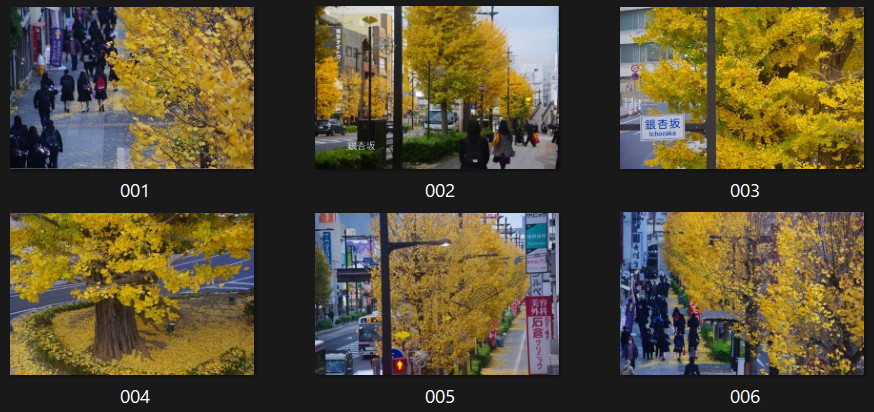Viewport: 874px width, 412px height.
Task: Open thumbnail 001 with pedestrians on sidewalk
Action: click(x=131, y=88)
